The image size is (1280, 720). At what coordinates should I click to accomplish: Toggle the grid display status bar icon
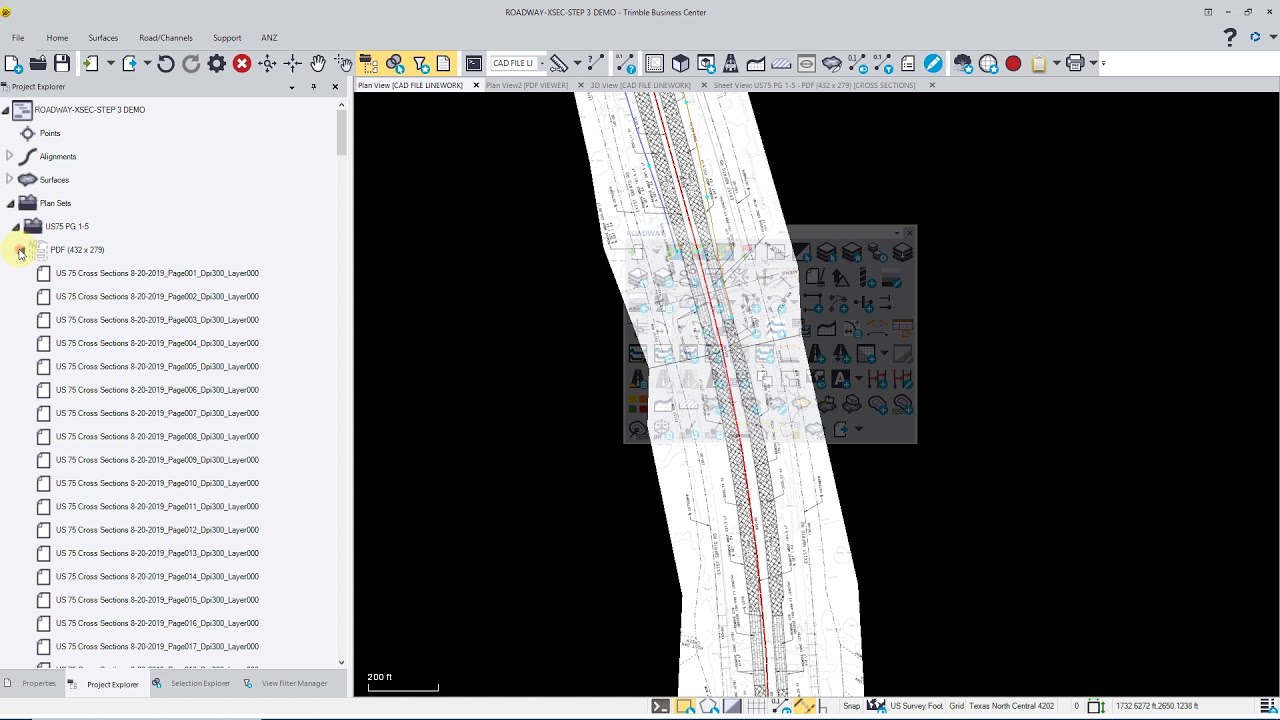click(x=757, y=706)
